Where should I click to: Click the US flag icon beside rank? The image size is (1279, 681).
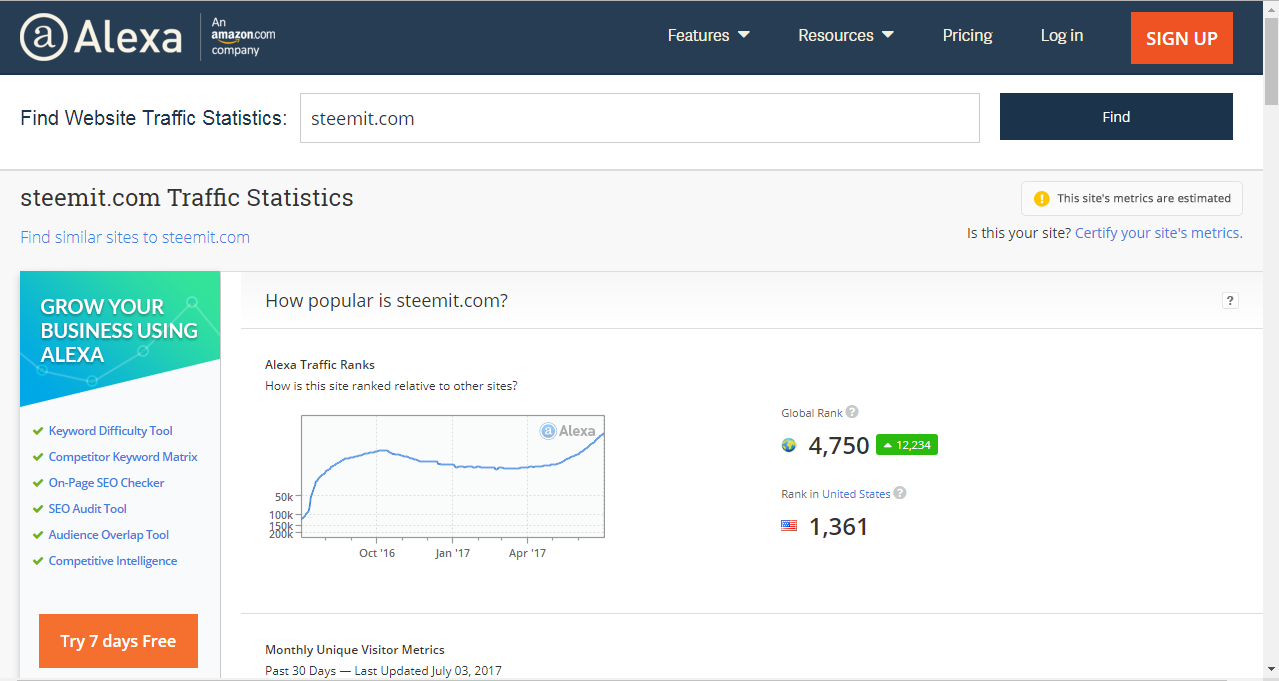click(789, 525)
